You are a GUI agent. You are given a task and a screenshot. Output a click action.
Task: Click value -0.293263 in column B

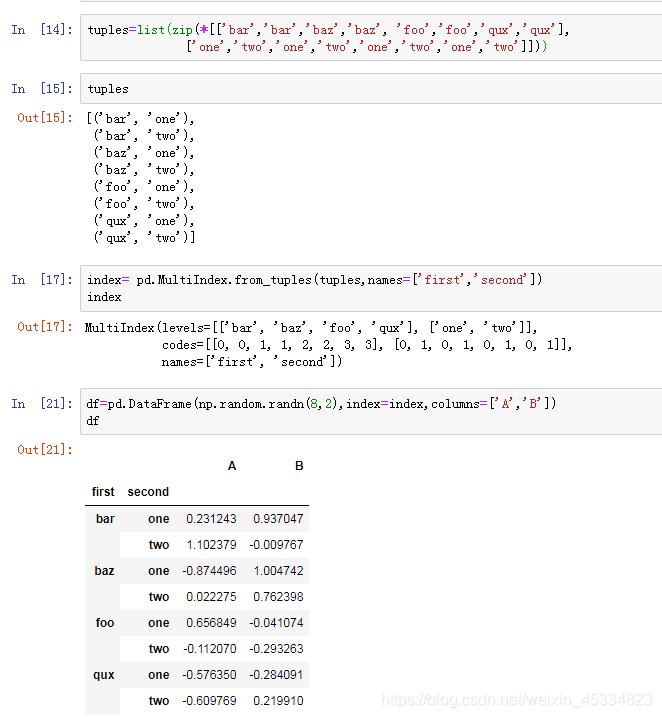276,649
